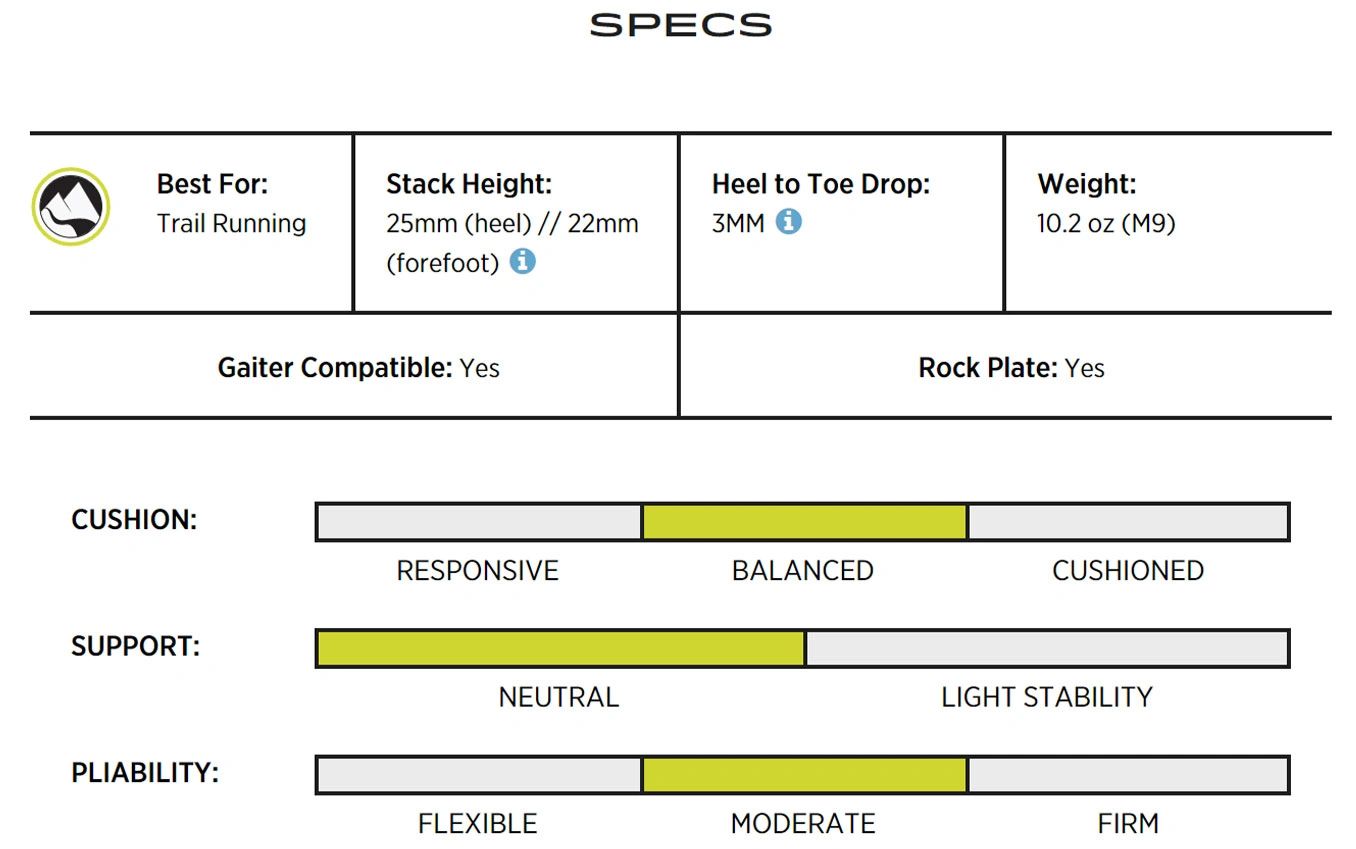The height and width of the screenshot is (849, 1356).
Task: Click the highlighted Neutral support segment
Action: tap(560, 649)
